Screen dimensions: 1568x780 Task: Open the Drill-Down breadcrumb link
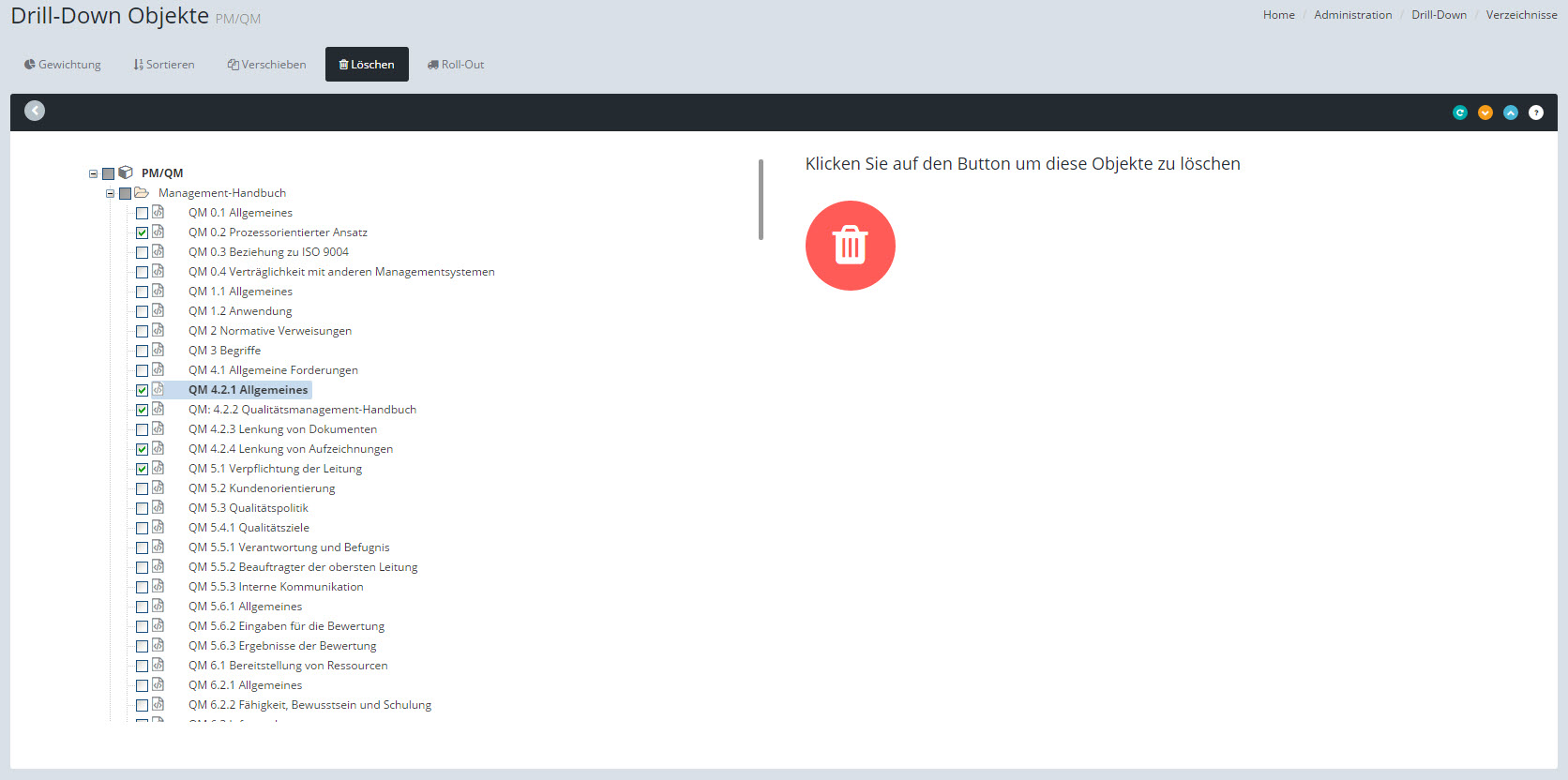click(x=1439, y=15)
